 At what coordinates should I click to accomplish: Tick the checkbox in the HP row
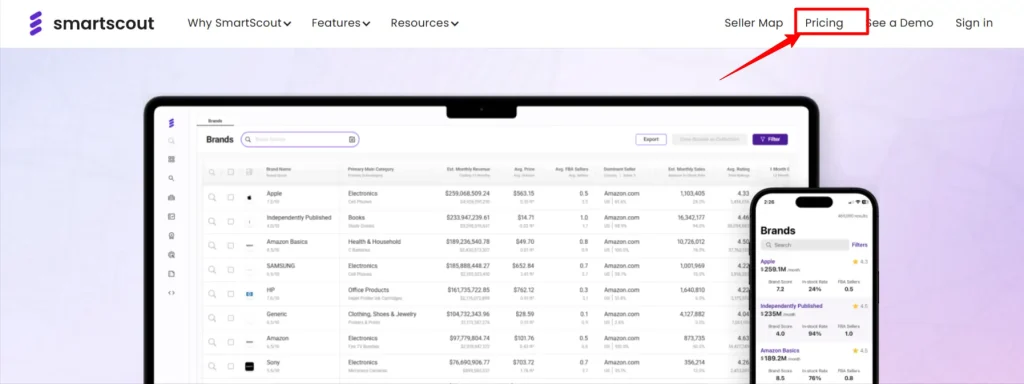click(x=231, y=294)
